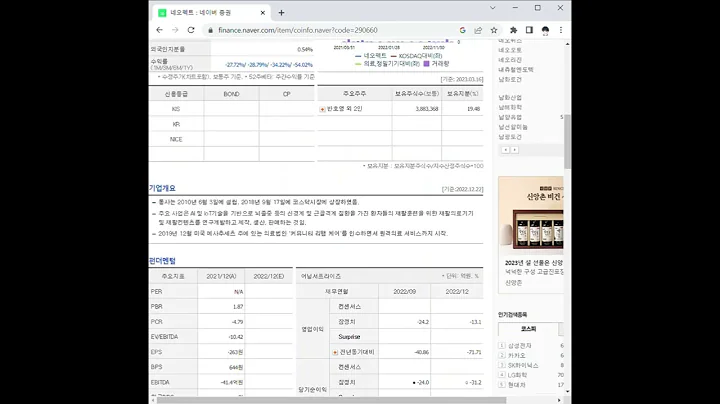Open 네오리진 in the stock list
This screenshot has height=404, width=720.
pos(510,60)
